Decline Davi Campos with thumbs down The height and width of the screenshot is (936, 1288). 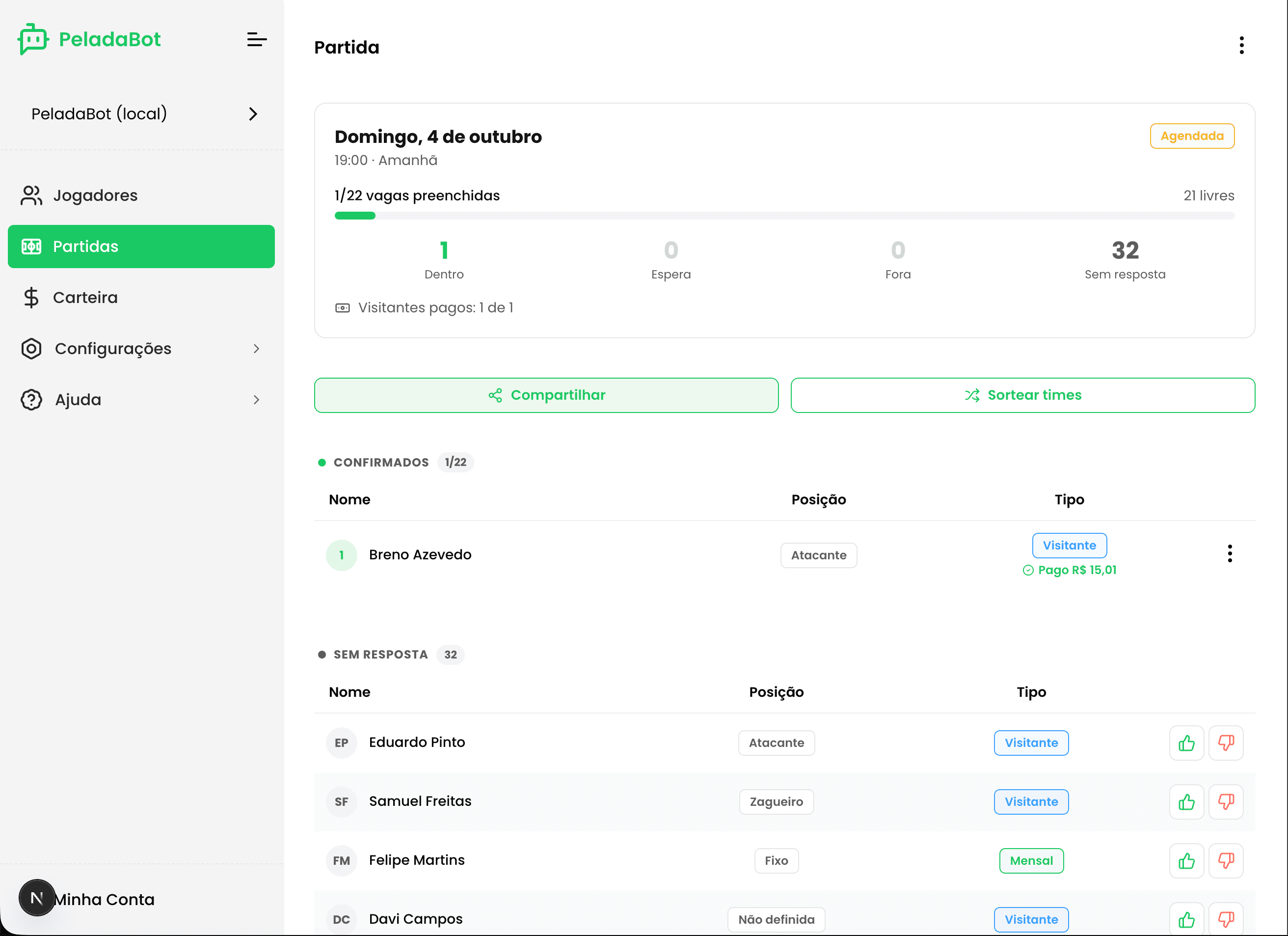tap(1226, 919)
